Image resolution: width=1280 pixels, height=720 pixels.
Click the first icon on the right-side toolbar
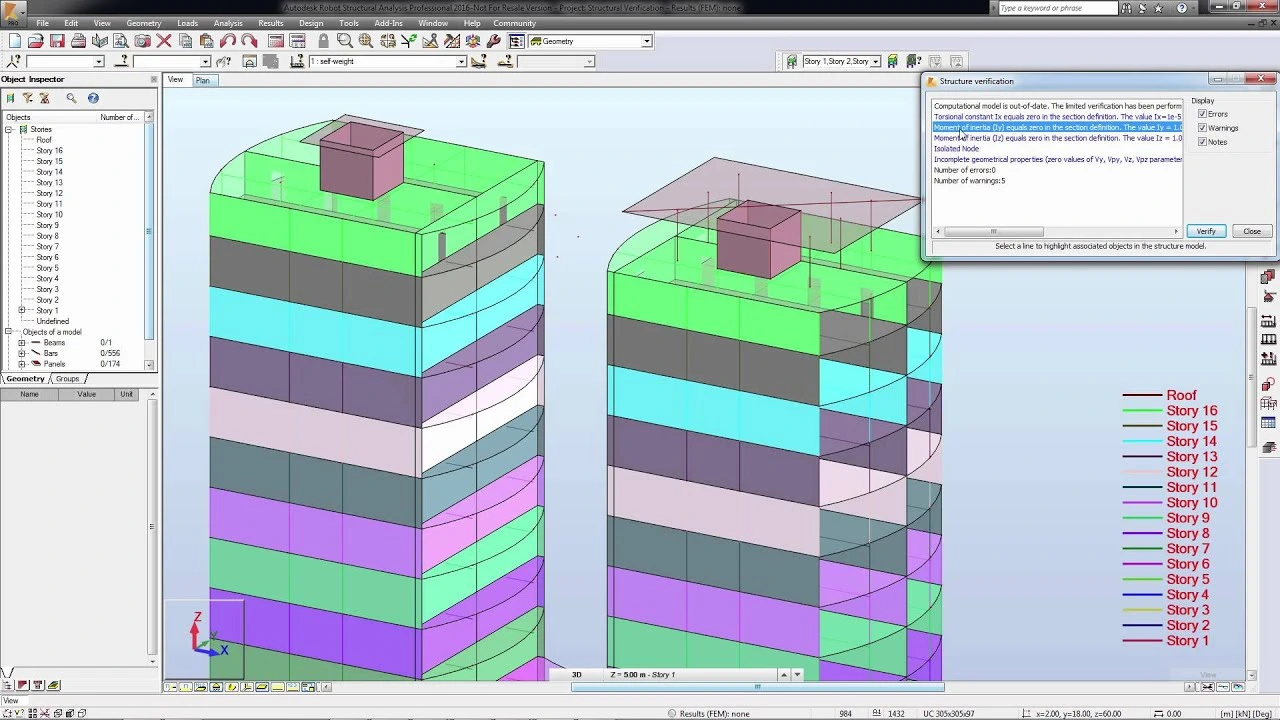tap(1268, 277)
